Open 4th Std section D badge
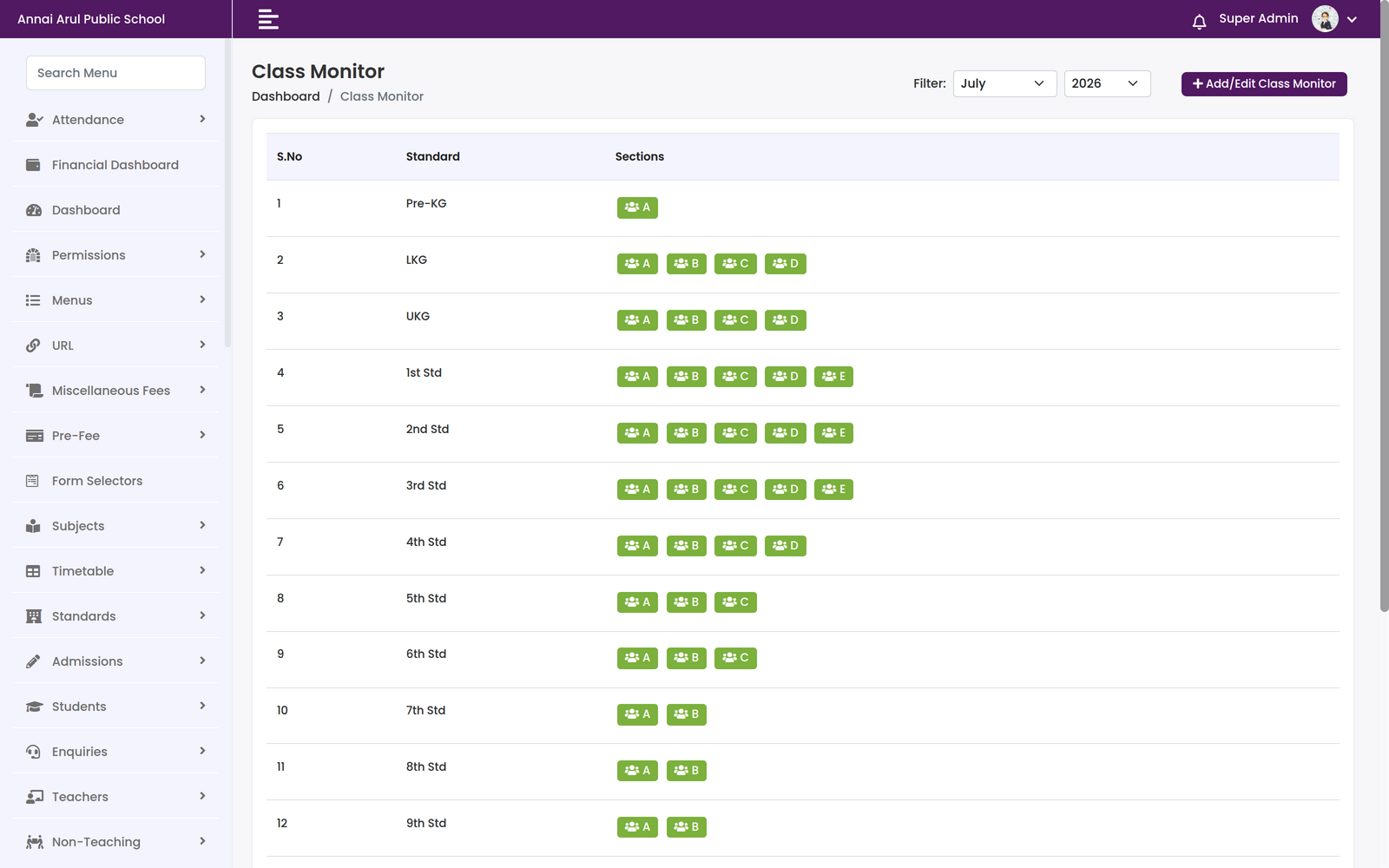The height and width of the screenshot is (868, 1389). click(785, 546)
